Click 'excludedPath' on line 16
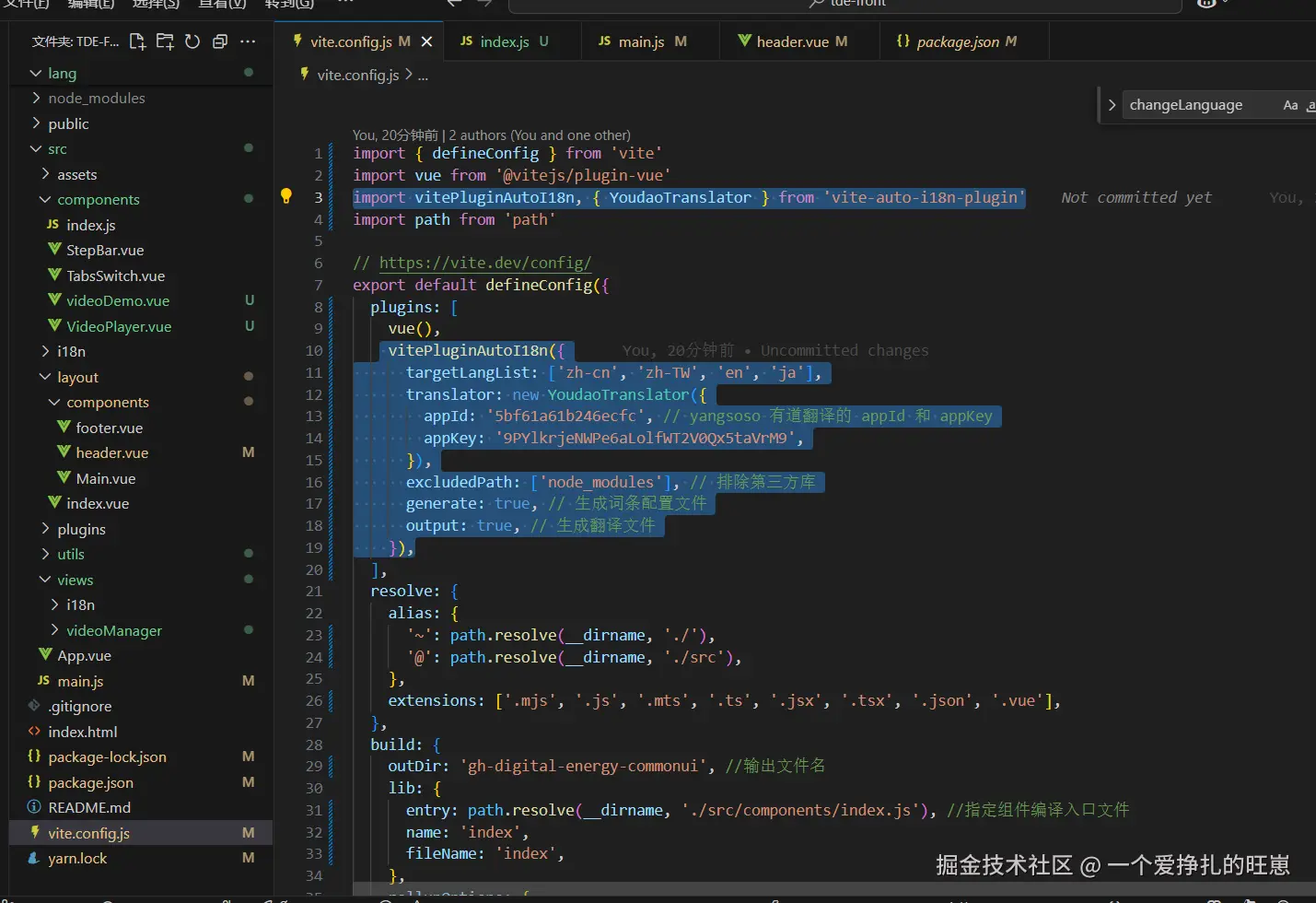Viewport: 1316px width, 903px height. click(459, 482)
